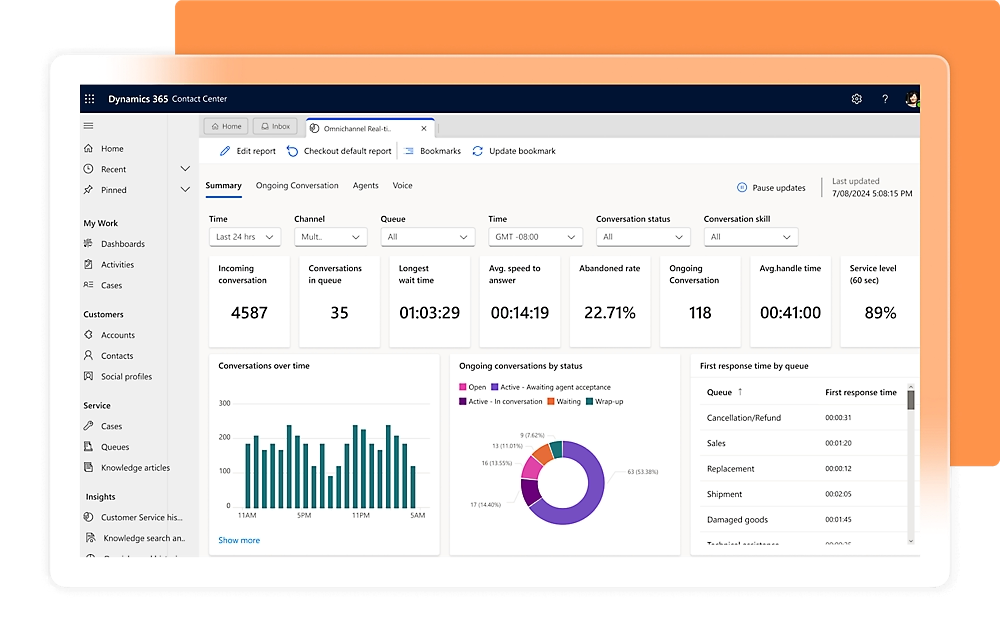
Task: Open the app launcher waffle icon
Action: 90,99
